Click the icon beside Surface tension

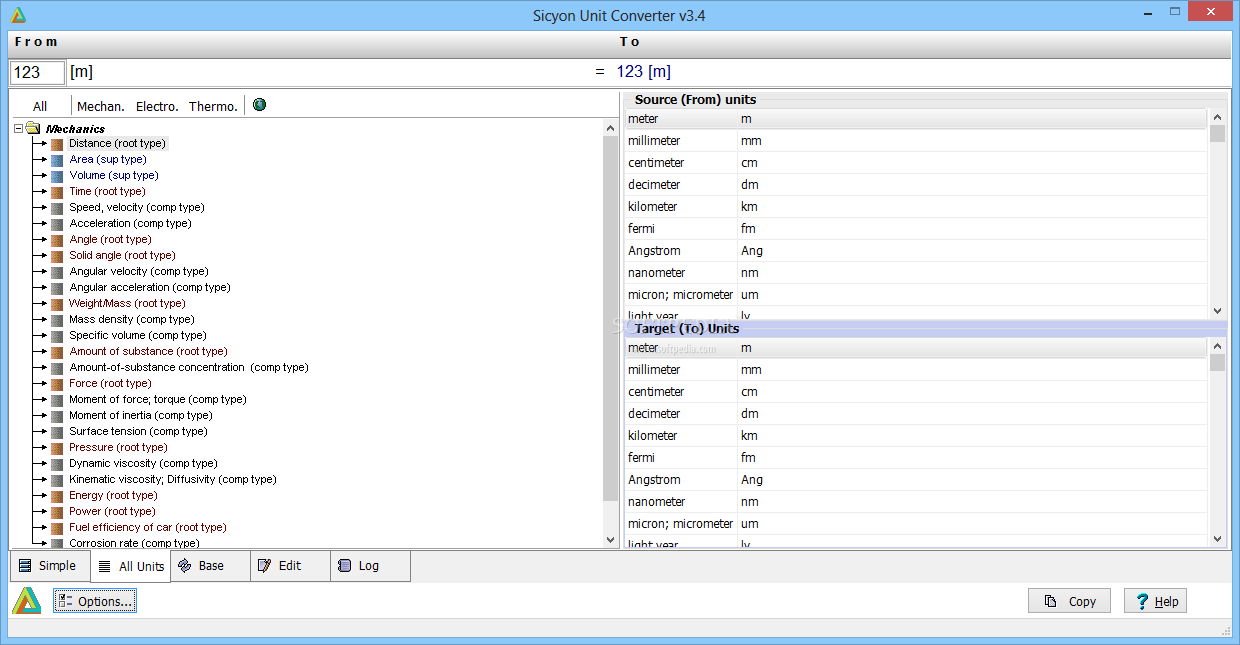coord(57,432)
